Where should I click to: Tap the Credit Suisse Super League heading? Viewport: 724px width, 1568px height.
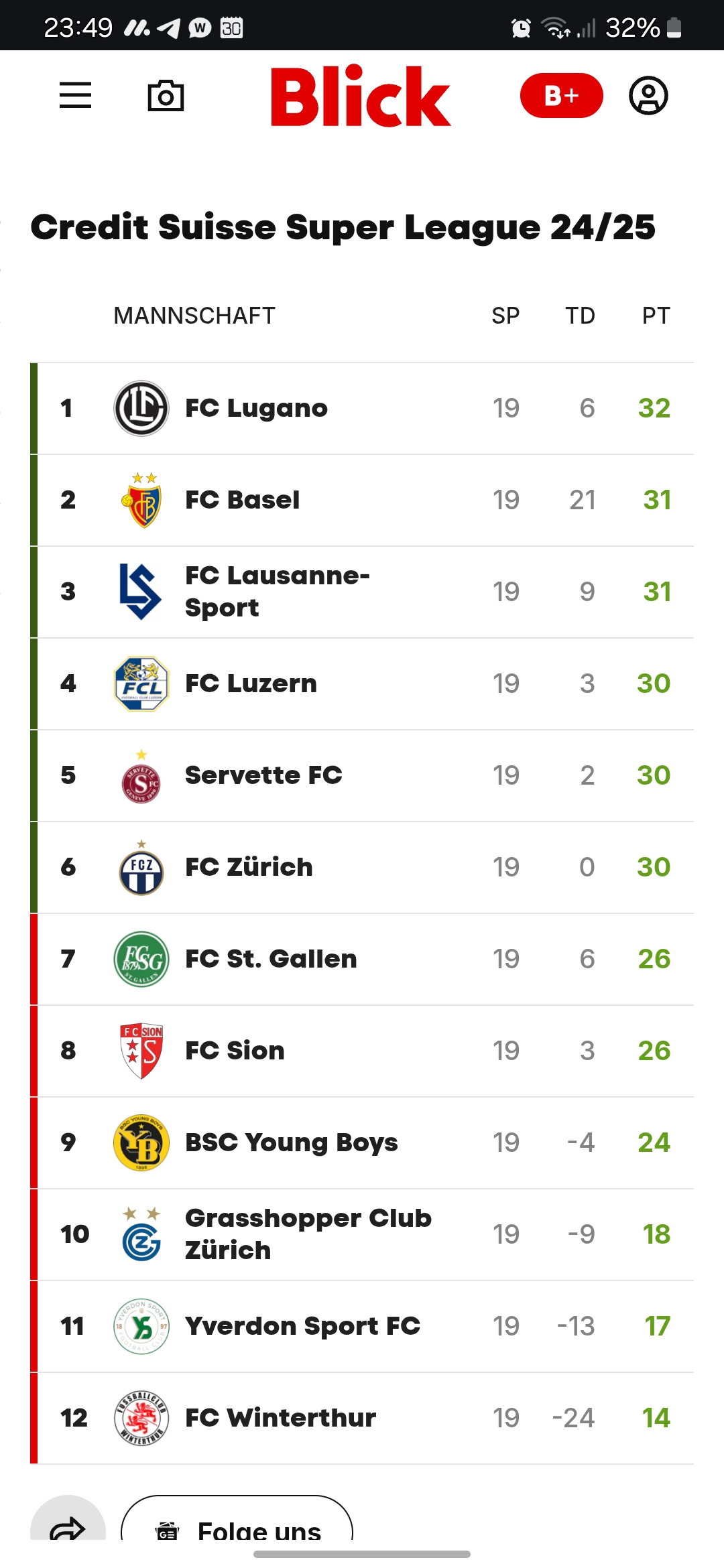(343, 227)
